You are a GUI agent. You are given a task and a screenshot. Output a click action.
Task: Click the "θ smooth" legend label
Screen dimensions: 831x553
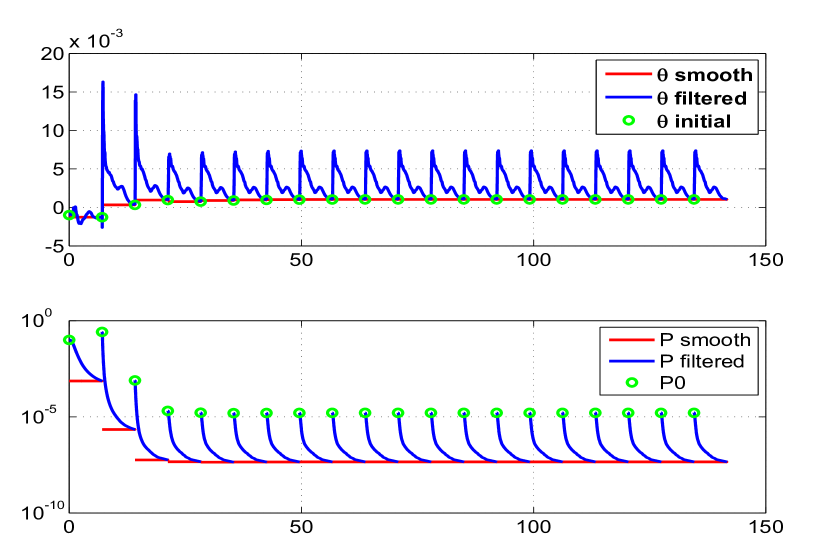(x=704, y=75)
